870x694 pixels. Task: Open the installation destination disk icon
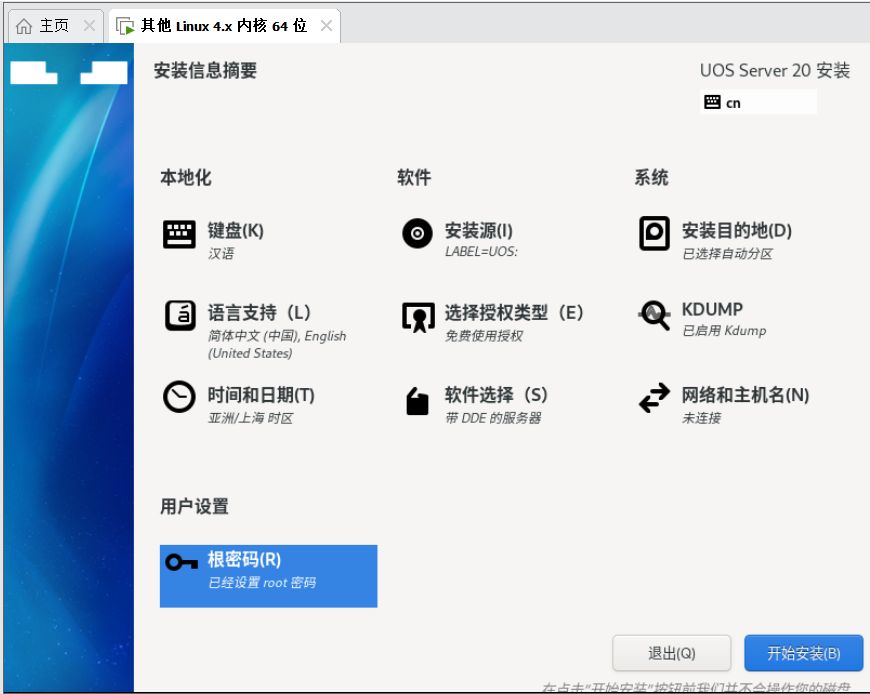coord(654,234)
